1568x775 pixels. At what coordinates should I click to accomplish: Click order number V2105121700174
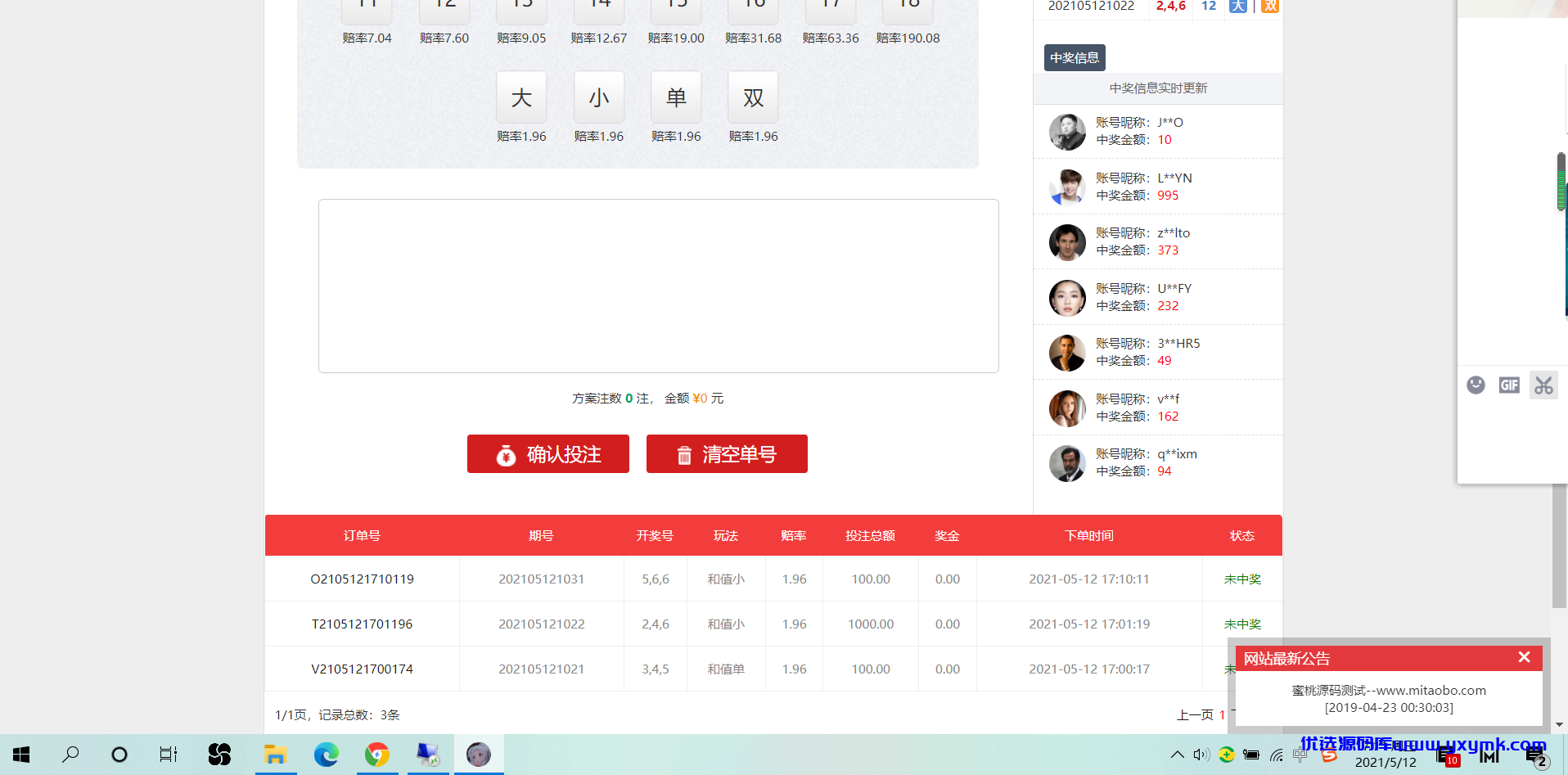point(362,669)
